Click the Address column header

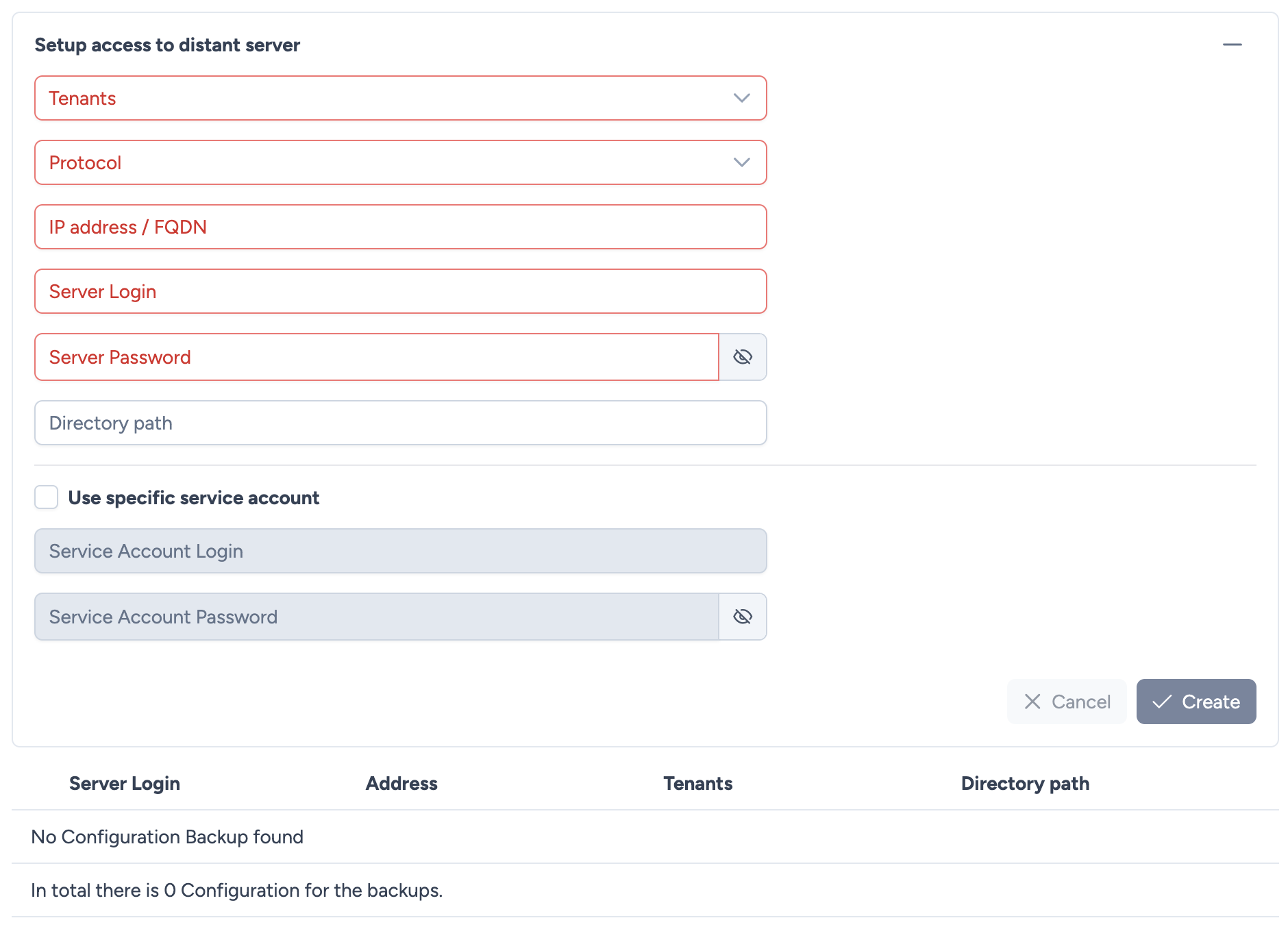tap(401, 783)
